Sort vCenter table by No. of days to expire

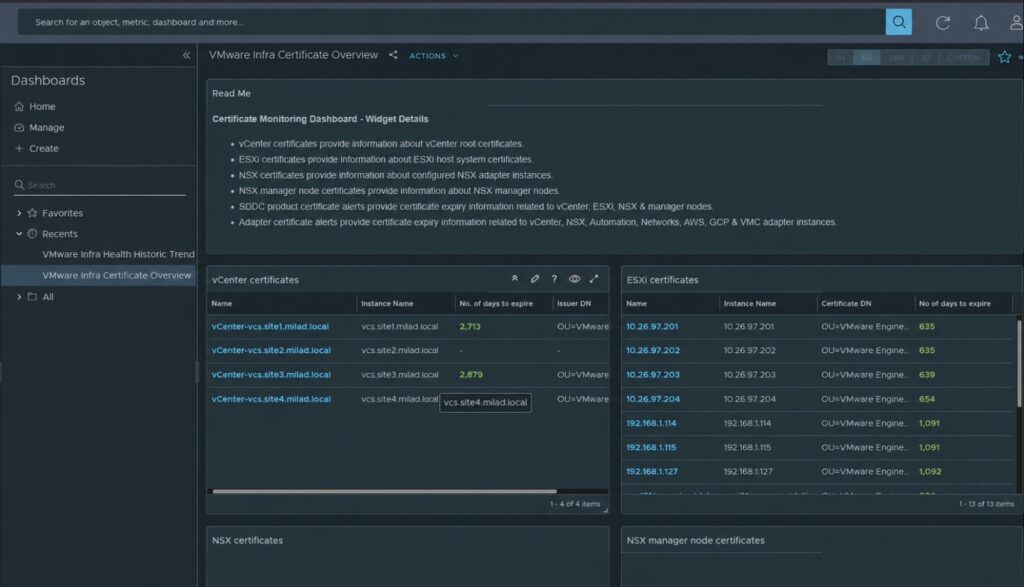pyautogui.click(x=496, y=304)
